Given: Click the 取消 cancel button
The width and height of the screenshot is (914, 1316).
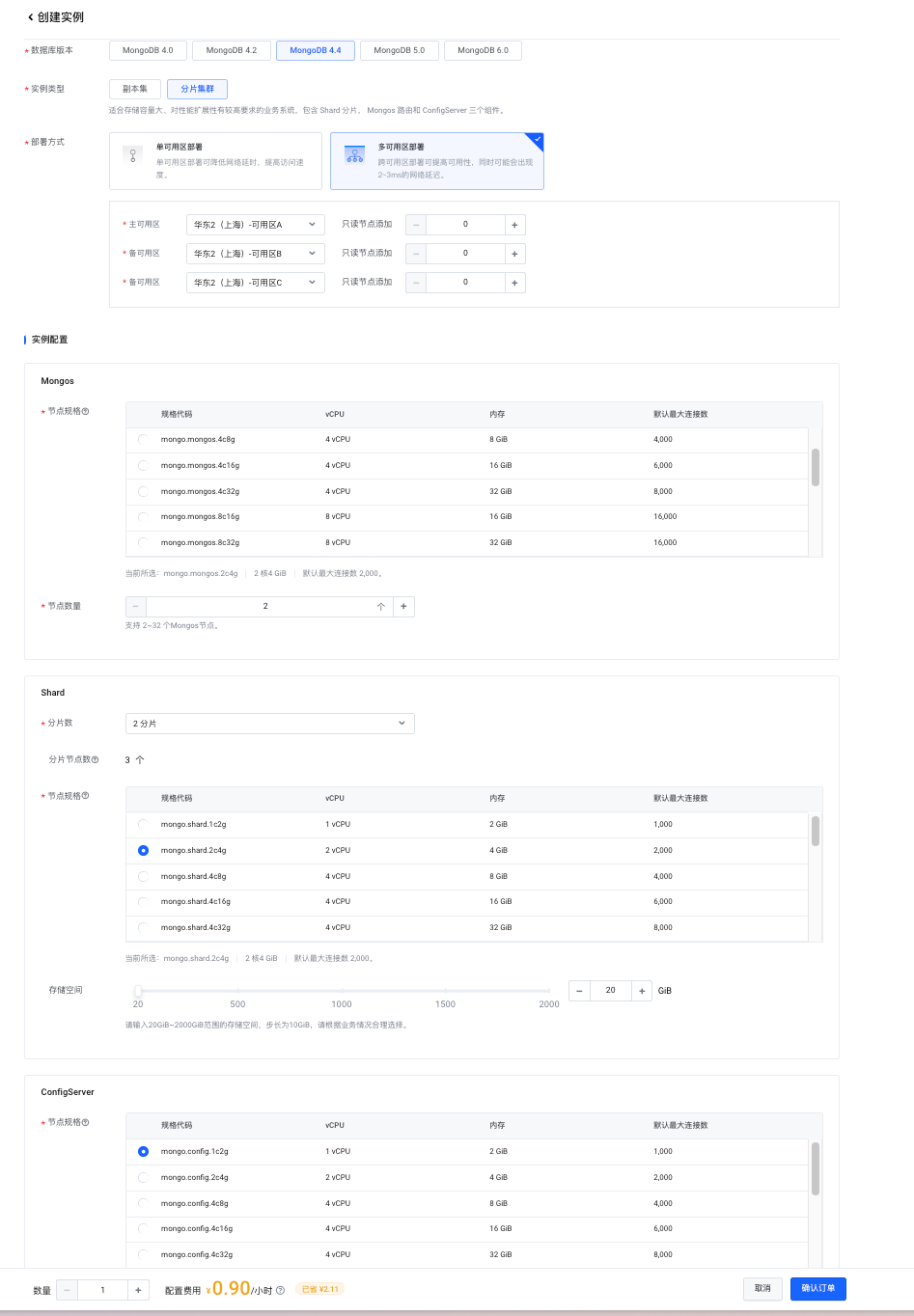Looking at the screenshot, I should (762, 1288).
